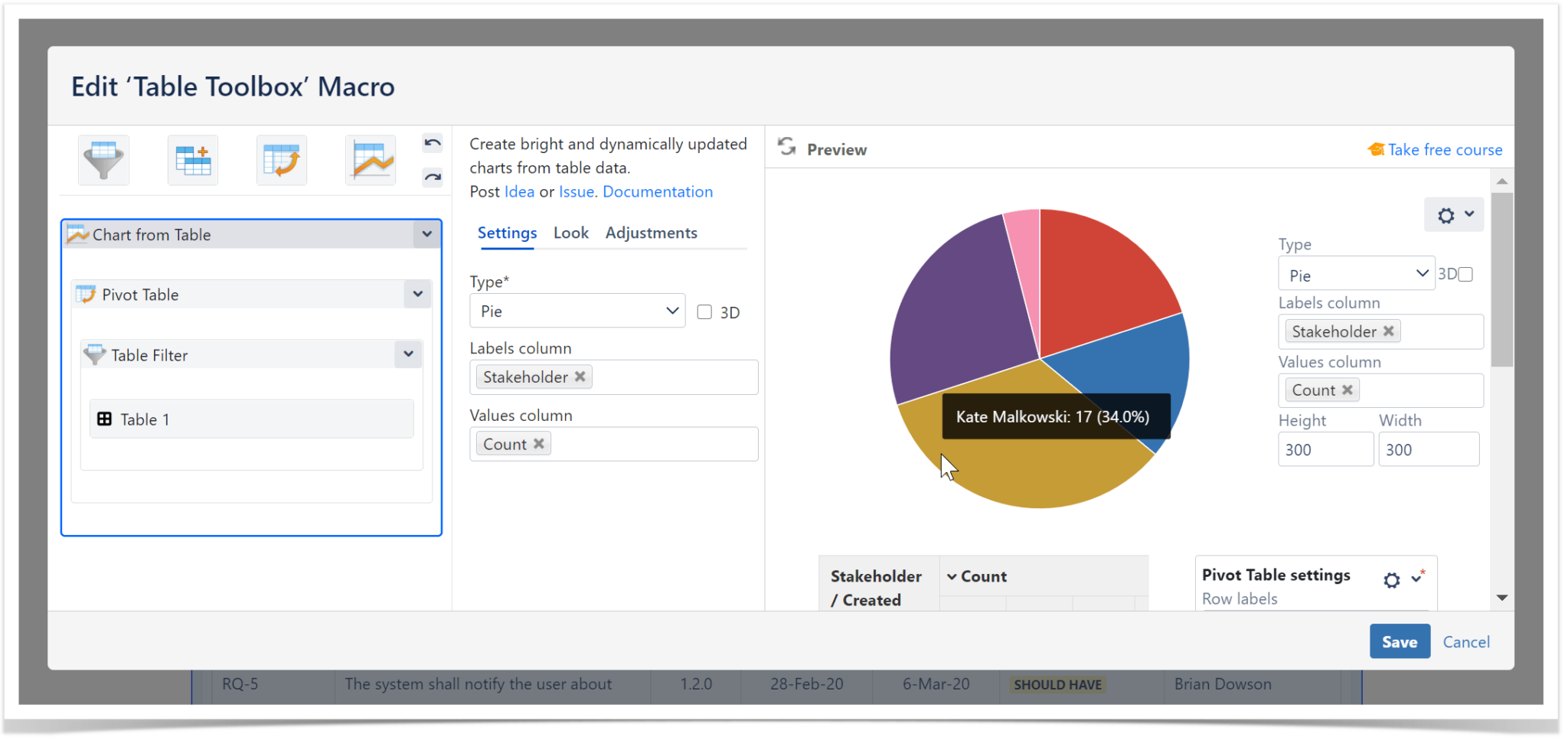This screenshot has height=740, width=1568.
Task: Refresh the chart Preview
Action: (x=788, y=147)
